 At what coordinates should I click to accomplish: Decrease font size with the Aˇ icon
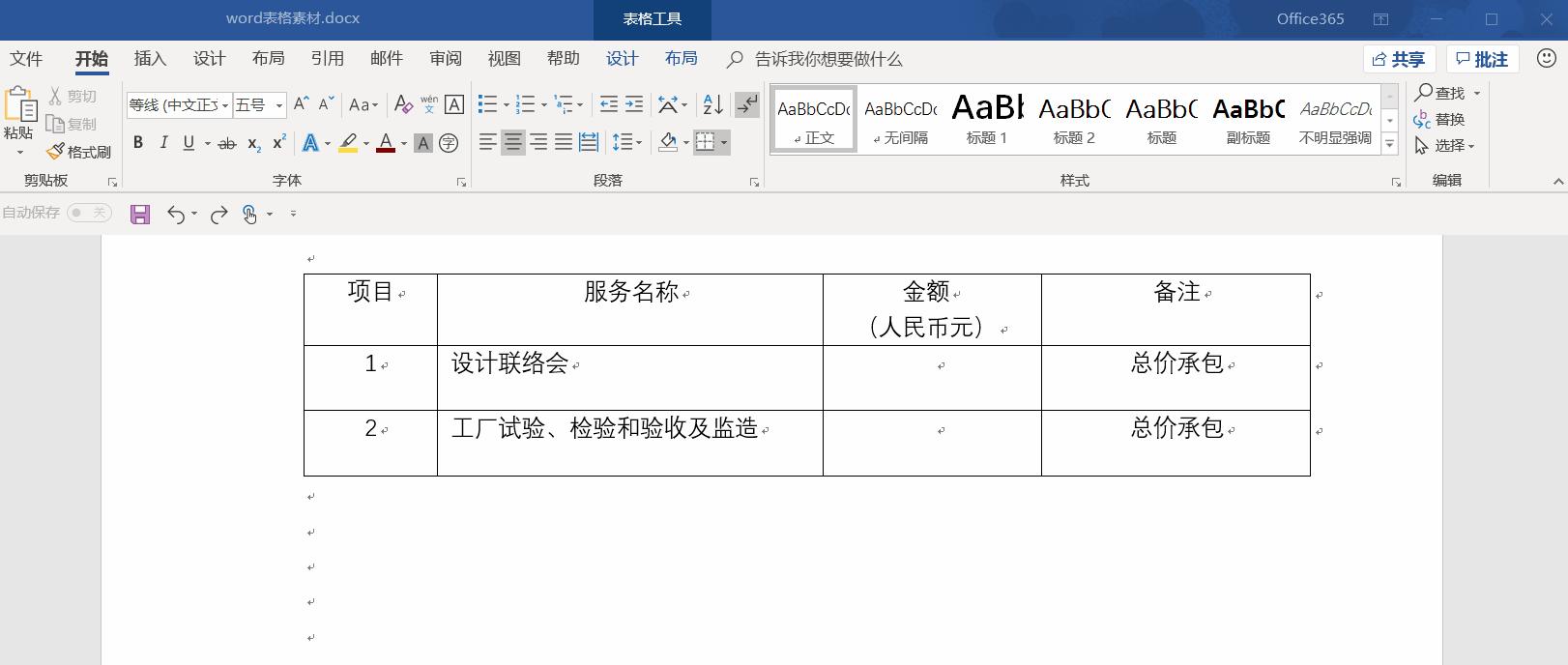tap(327, 104)
